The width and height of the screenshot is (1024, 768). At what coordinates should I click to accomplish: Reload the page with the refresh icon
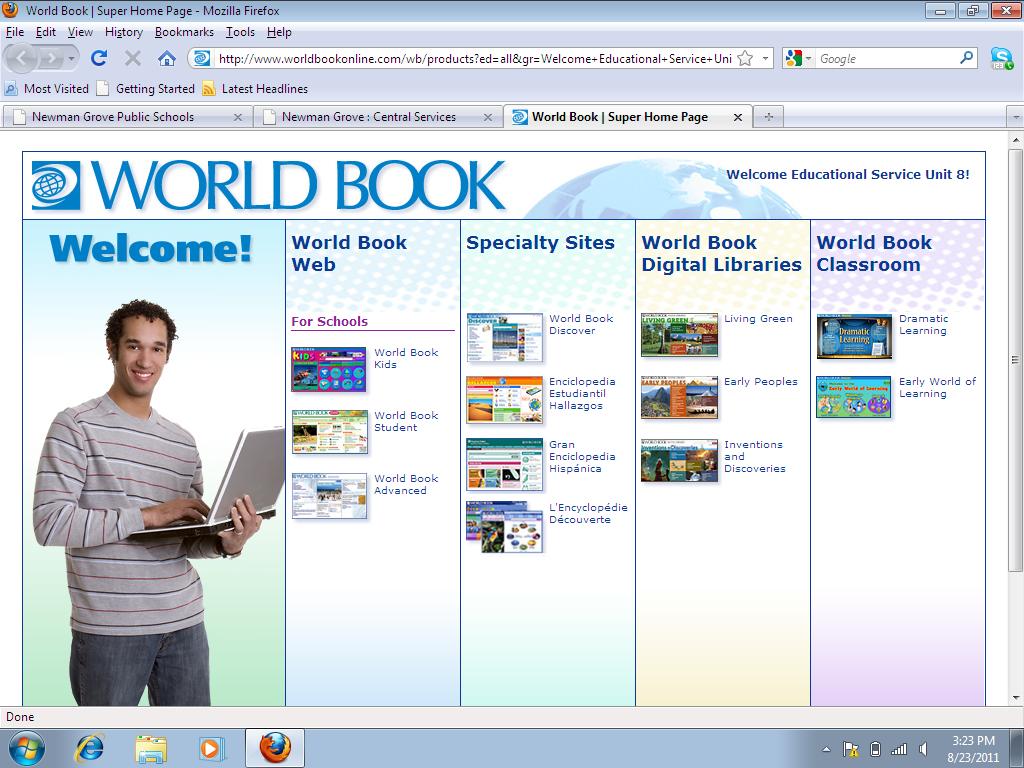point(99,58)
